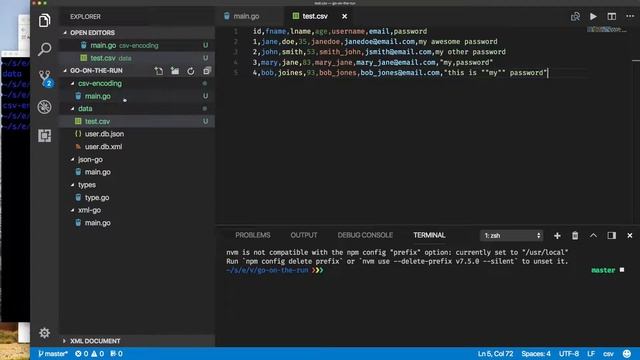Run code with the play button
This screenshot has width=640, height=360.
coord(593,16)
